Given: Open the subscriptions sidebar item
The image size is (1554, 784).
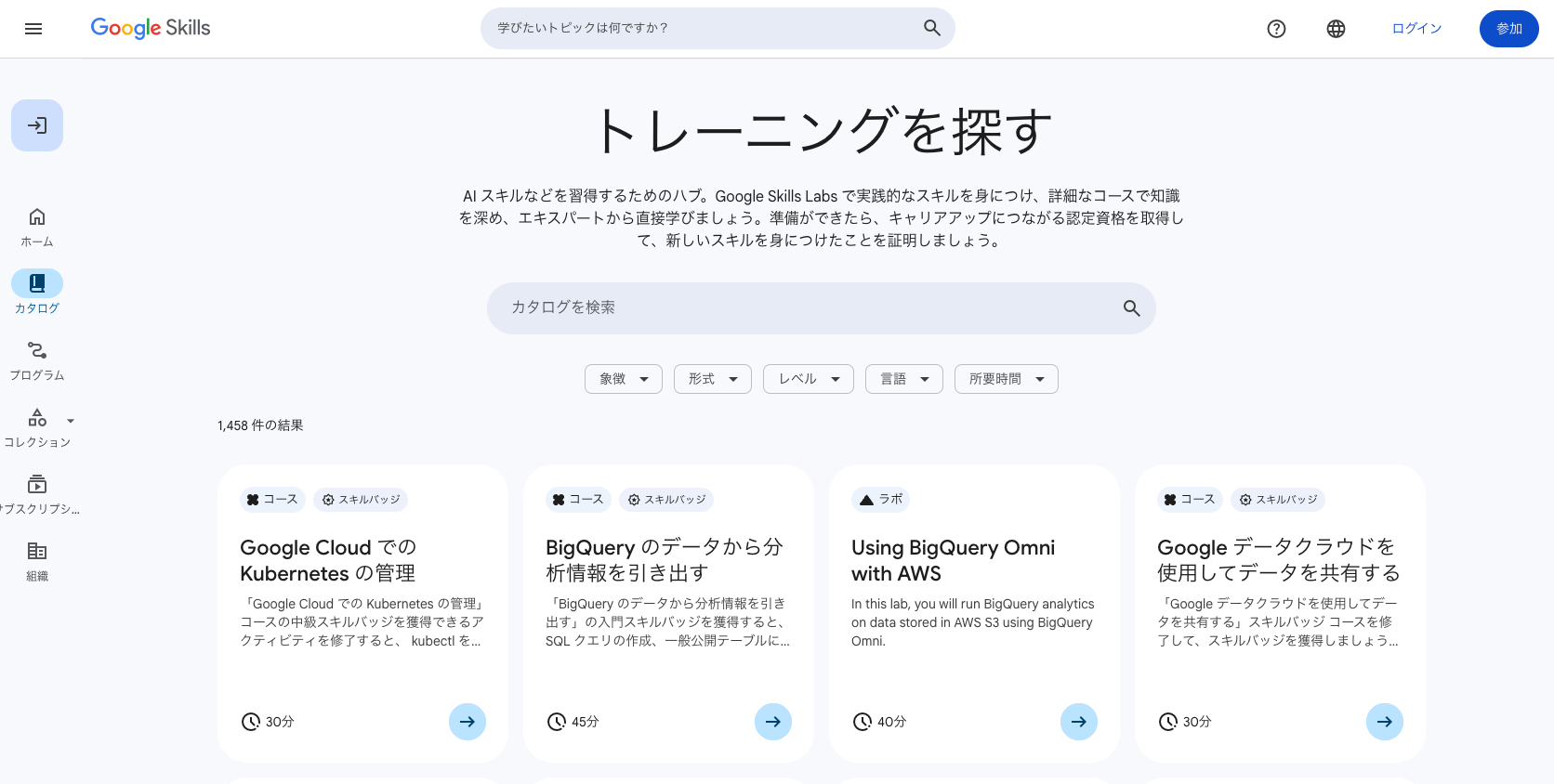Looking at the screenshot, I should [x=37, y=495].
